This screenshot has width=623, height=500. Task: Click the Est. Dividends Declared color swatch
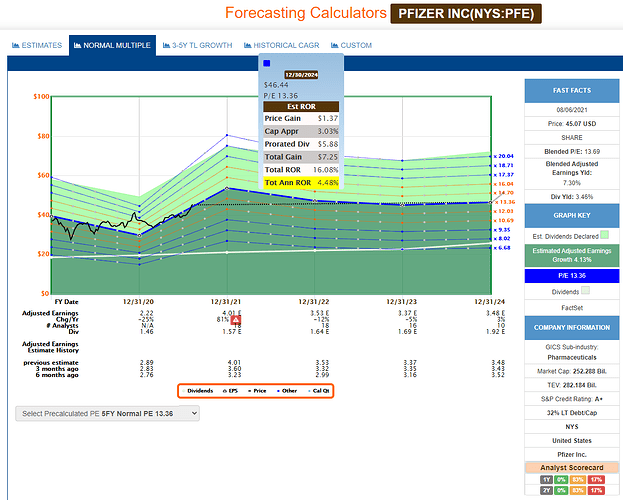coord(604,235)
